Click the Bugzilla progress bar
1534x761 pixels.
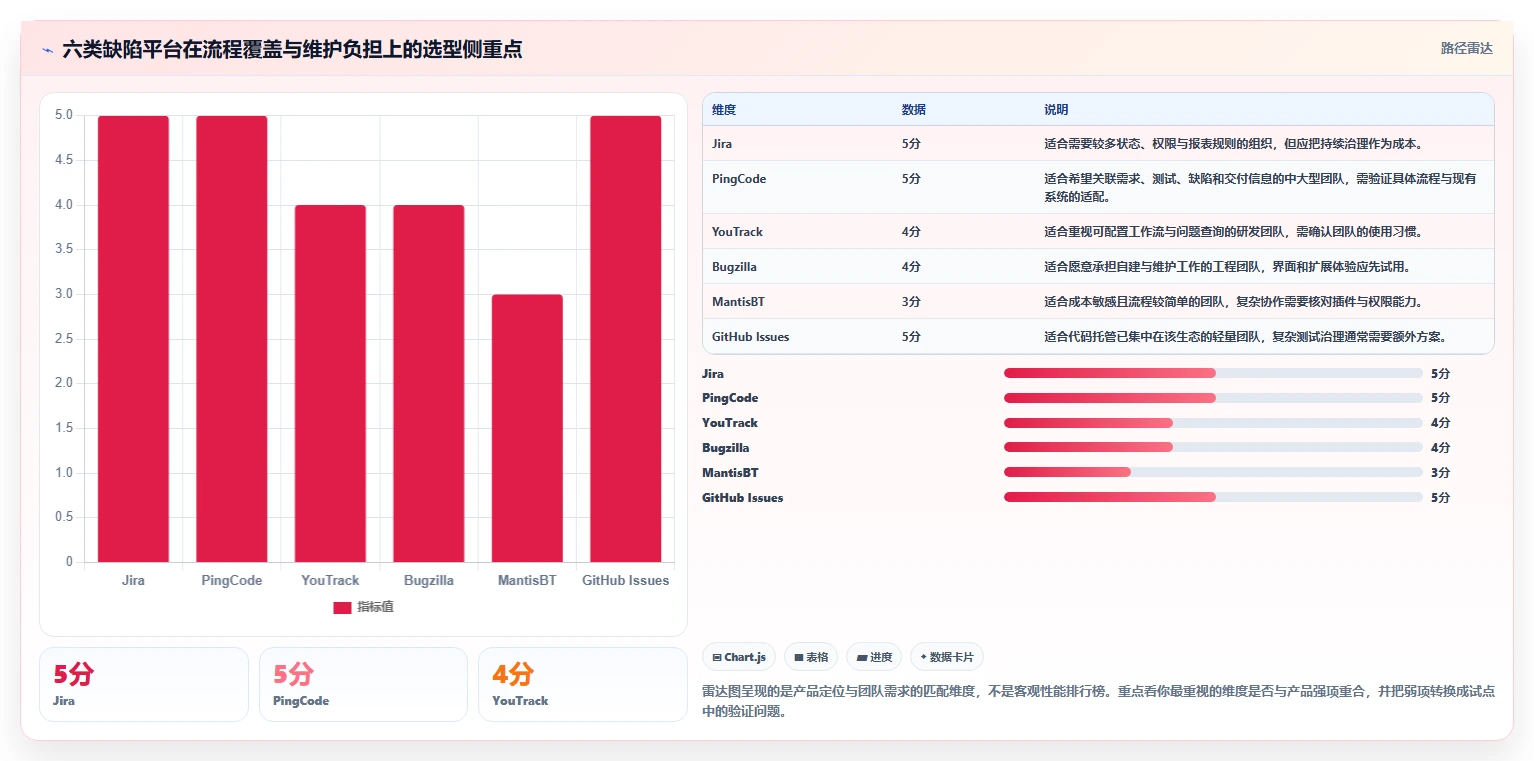coord(1213,448)
